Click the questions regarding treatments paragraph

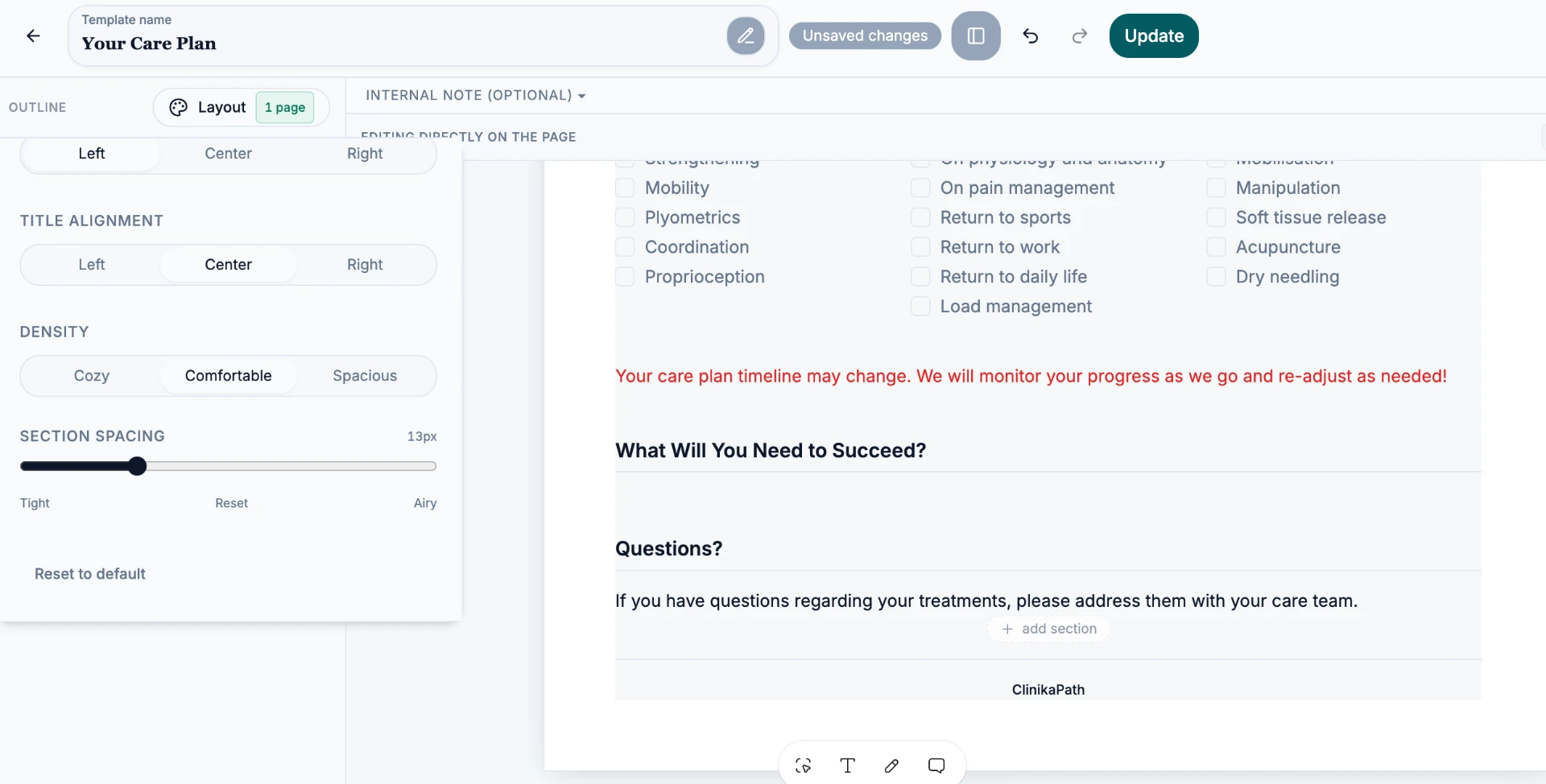point(986,601)
